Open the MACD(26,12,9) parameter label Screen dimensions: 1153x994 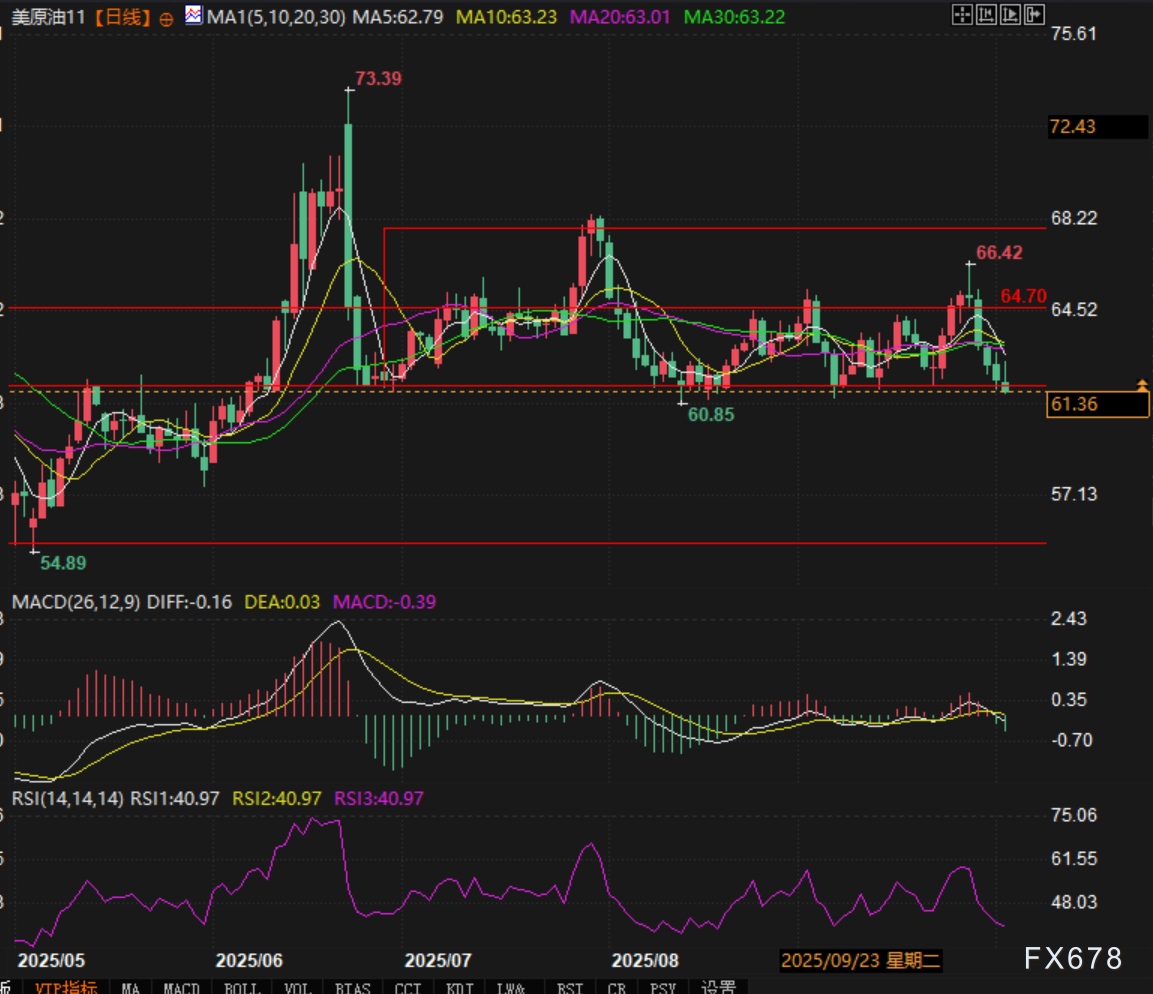coord(76,602)
